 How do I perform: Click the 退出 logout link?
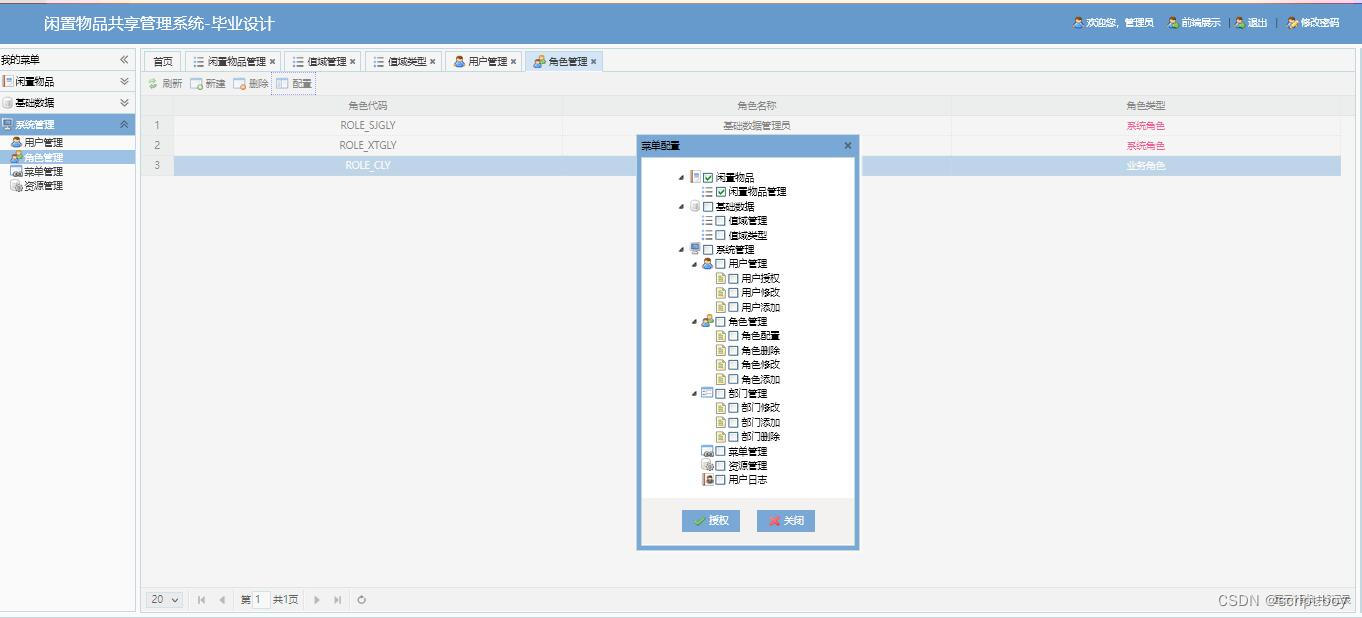(x=1257, y=22)
